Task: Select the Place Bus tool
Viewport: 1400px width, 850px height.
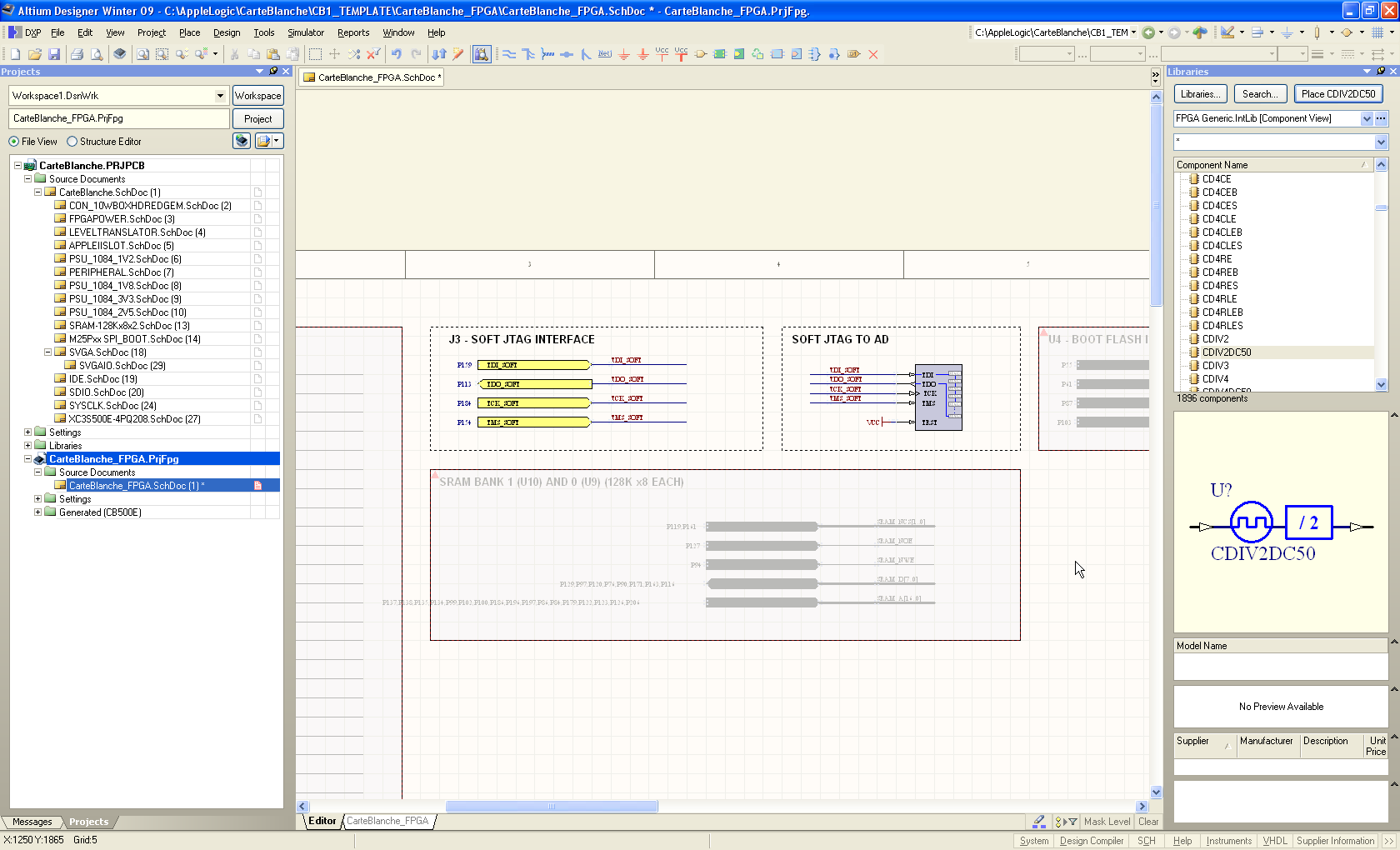Action: pos(528,54)
